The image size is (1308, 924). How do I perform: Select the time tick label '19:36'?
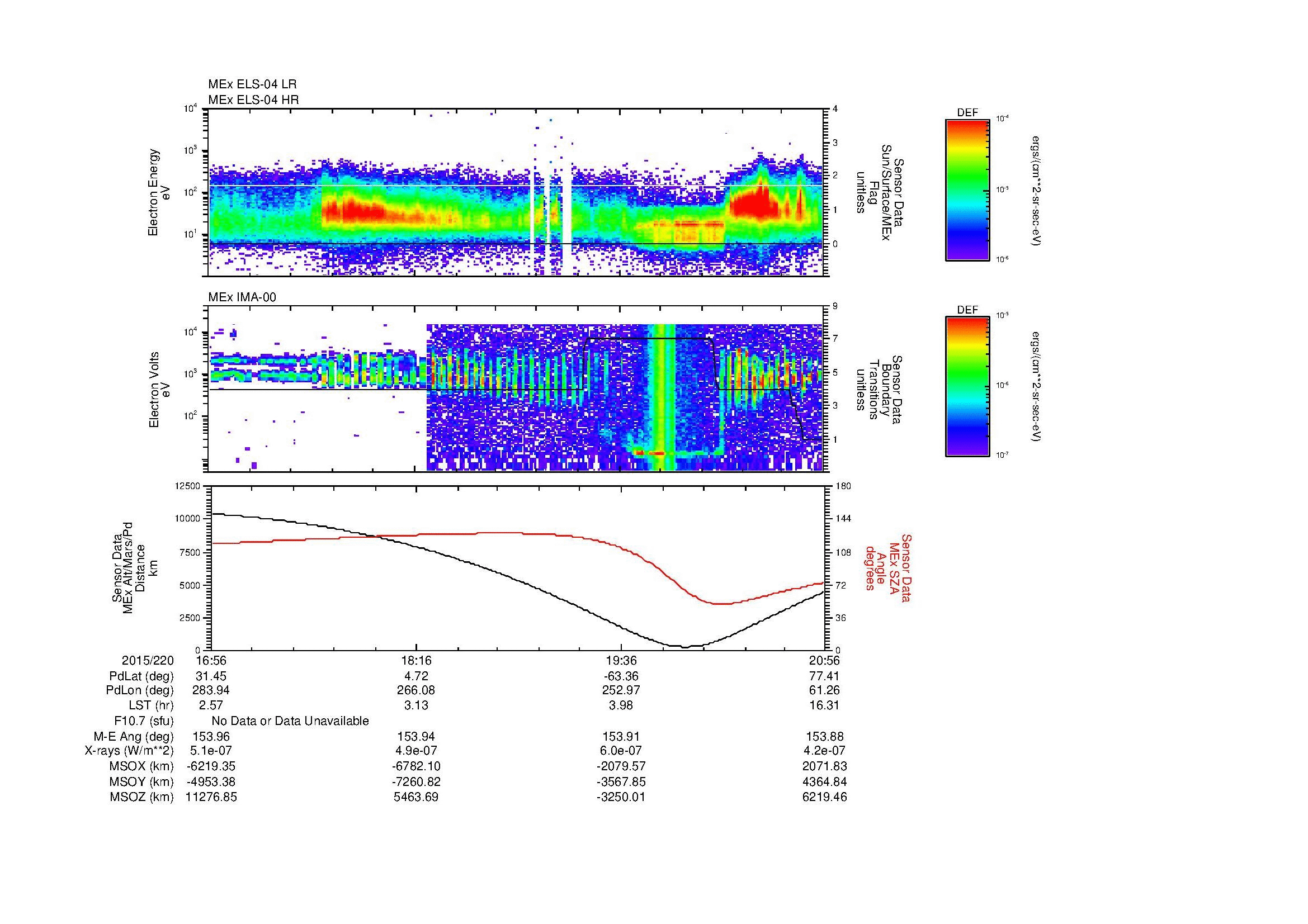pyautogui.click(x=621, y=661)
